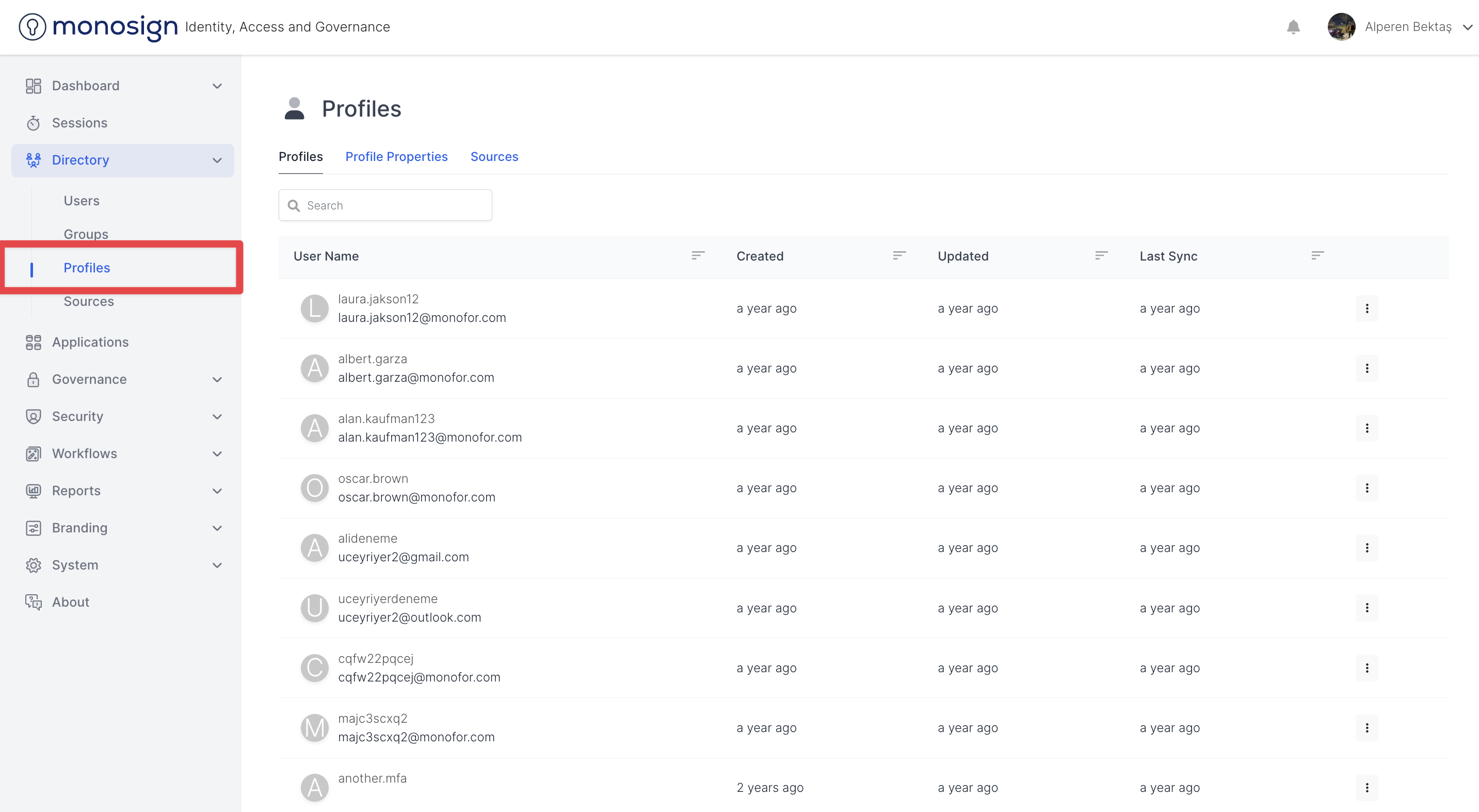
Task: Open three-dot menu for laura.jakson12
Action: [x=1367, y=308]
